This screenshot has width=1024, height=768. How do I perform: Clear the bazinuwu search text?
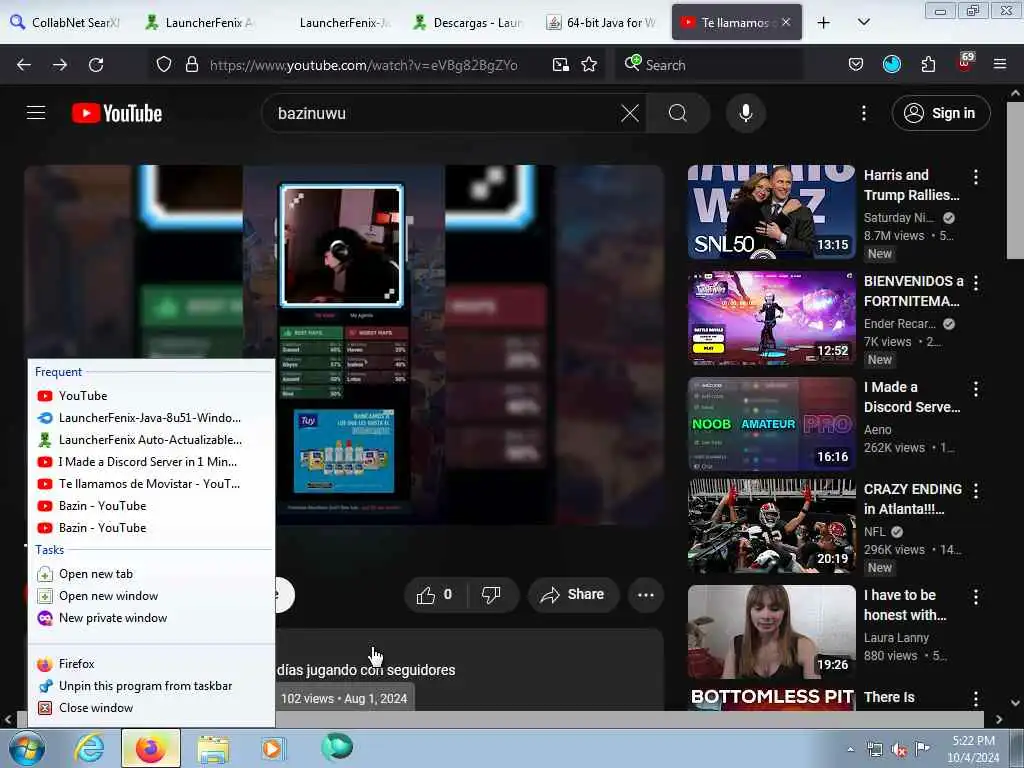tap(630, 113)
